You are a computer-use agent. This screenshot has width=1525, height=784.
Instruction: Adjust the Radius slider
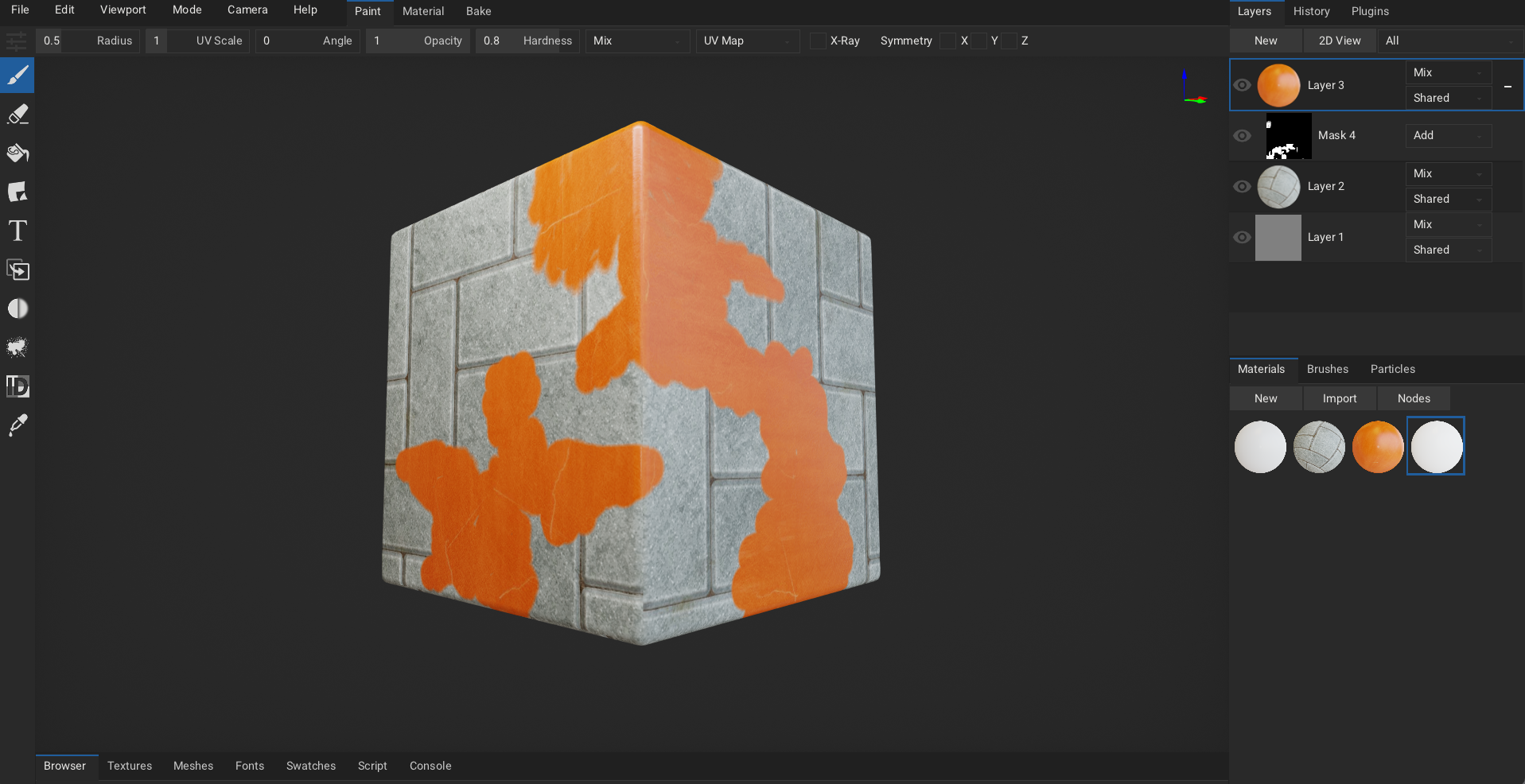pos(88,41)
